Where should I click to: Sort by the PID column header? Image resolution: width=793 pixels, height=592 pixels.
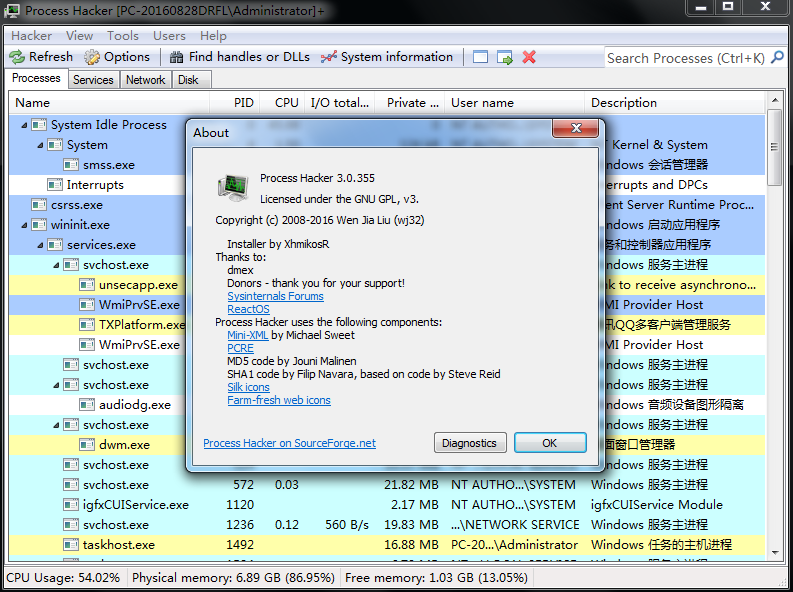(x=235, y=103)
